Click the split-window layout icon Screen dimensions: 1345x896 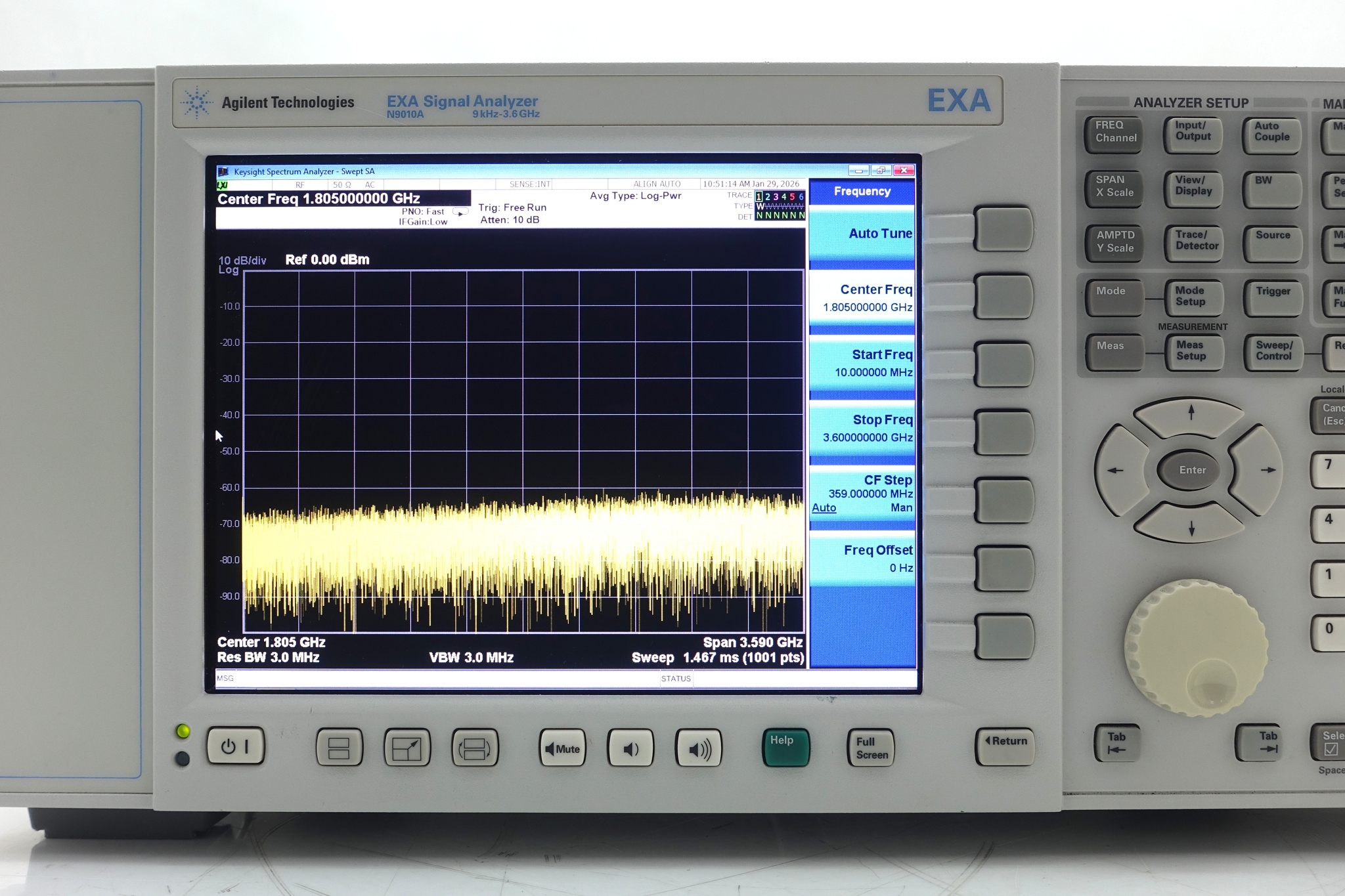pos(339,748)
